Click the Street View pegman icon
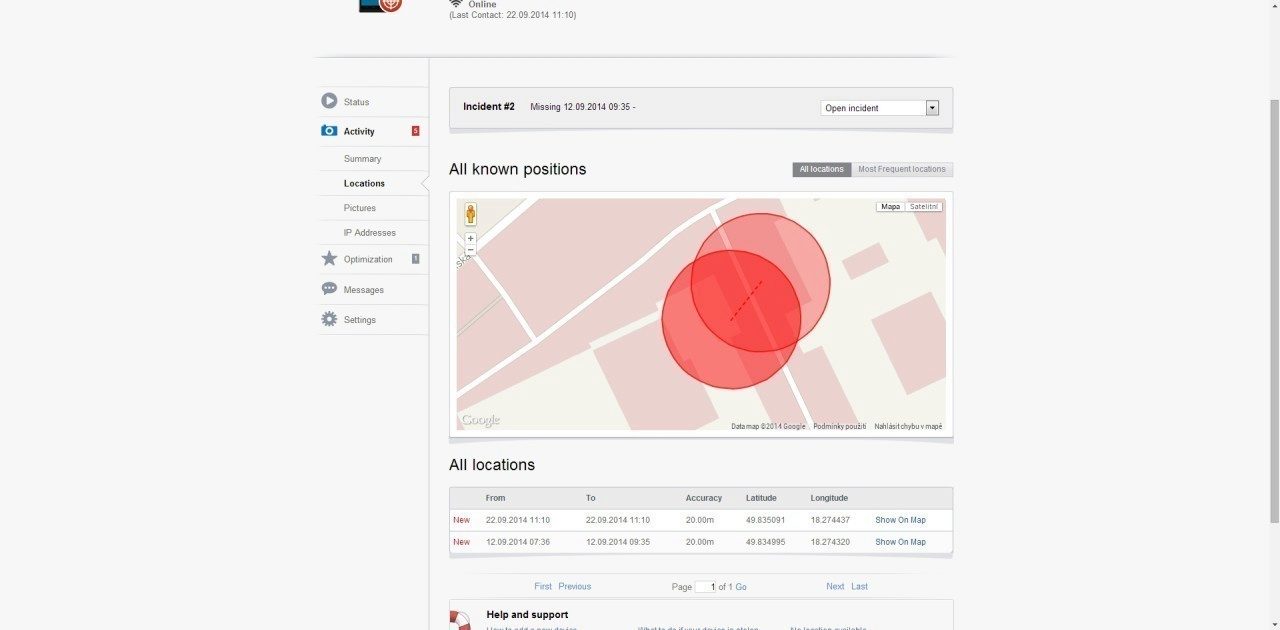The width and height of the screenshot is (1280, 630). pos(470,214)
